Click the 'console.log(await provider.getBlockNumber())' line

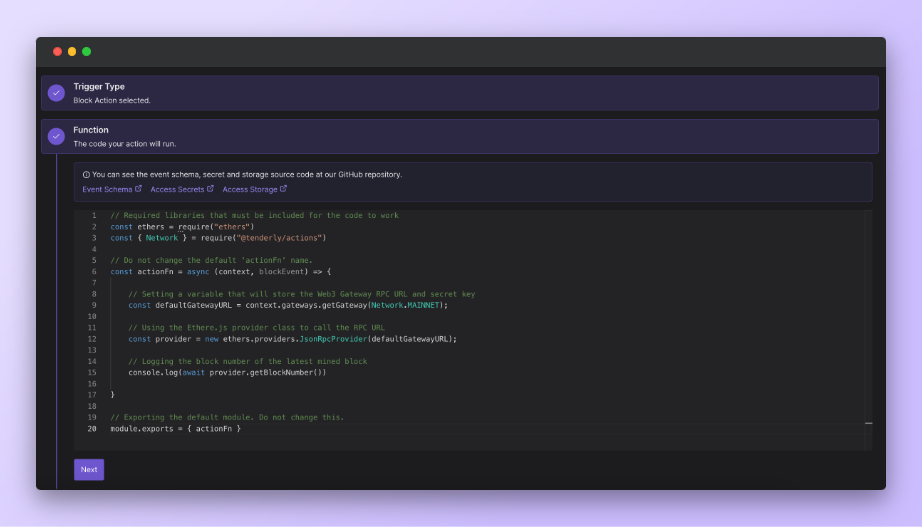point(227,372)
